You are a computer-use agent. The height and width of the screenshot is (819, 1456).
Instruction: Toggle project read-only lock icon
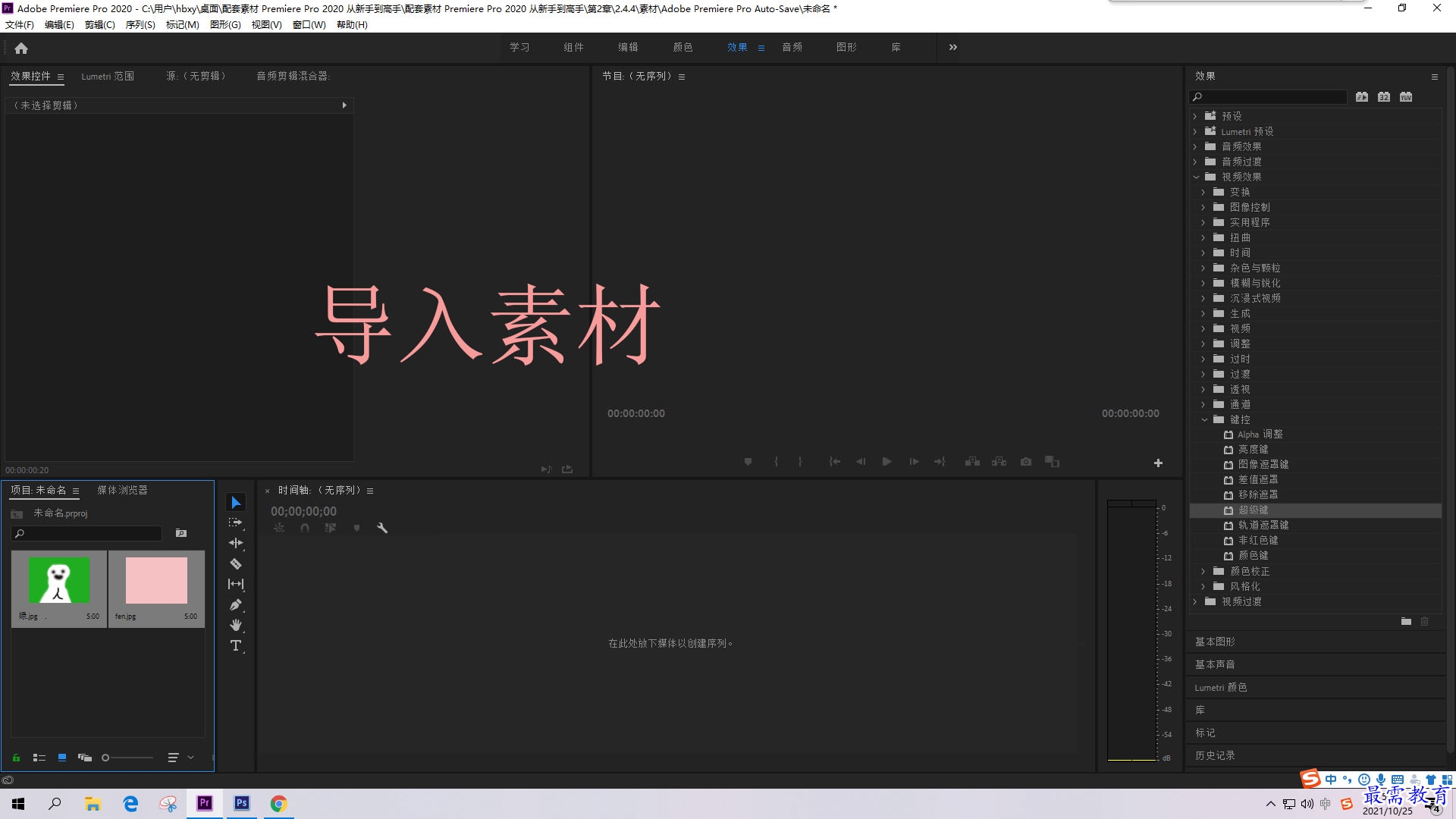pyautogui.click(x=16, y=758)
